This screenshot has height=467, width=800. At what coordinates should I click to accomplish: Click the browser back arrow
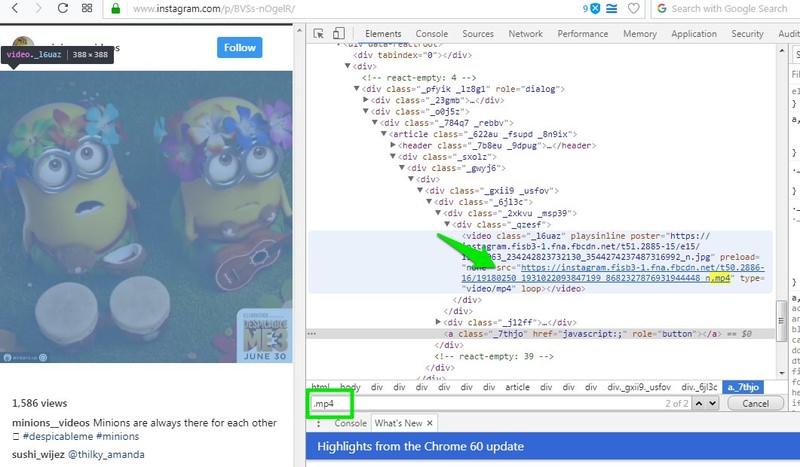[x=11, y=9]
